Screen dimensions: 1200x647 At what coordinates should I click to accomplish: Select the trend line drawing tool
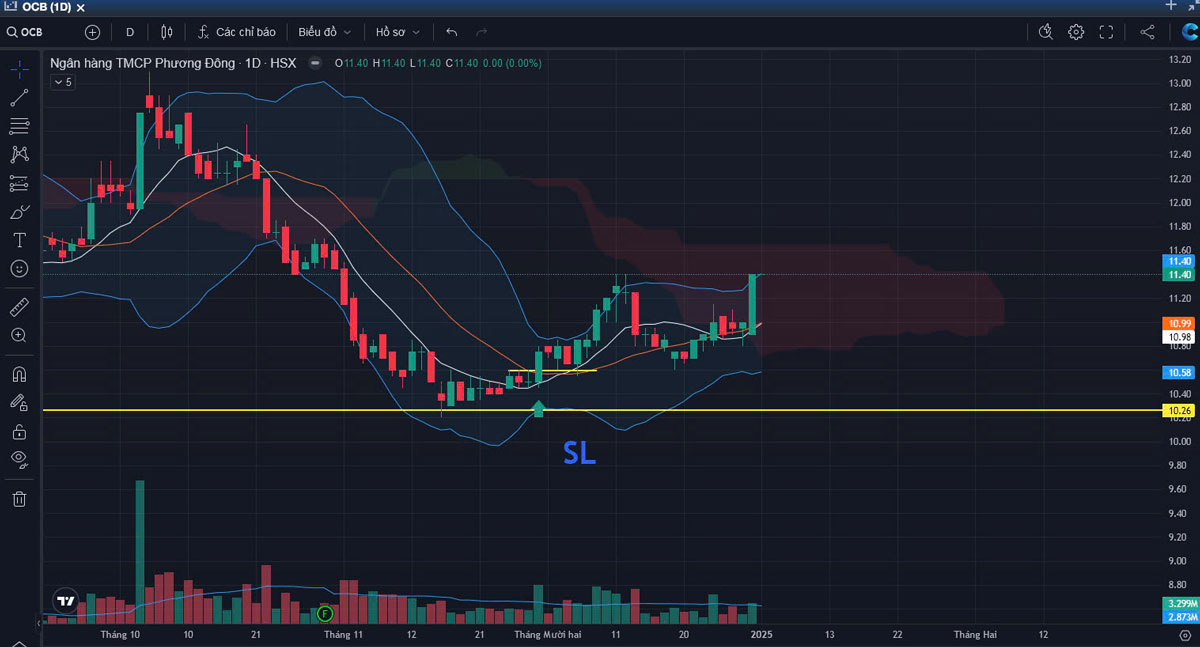[x=19, y=98]
